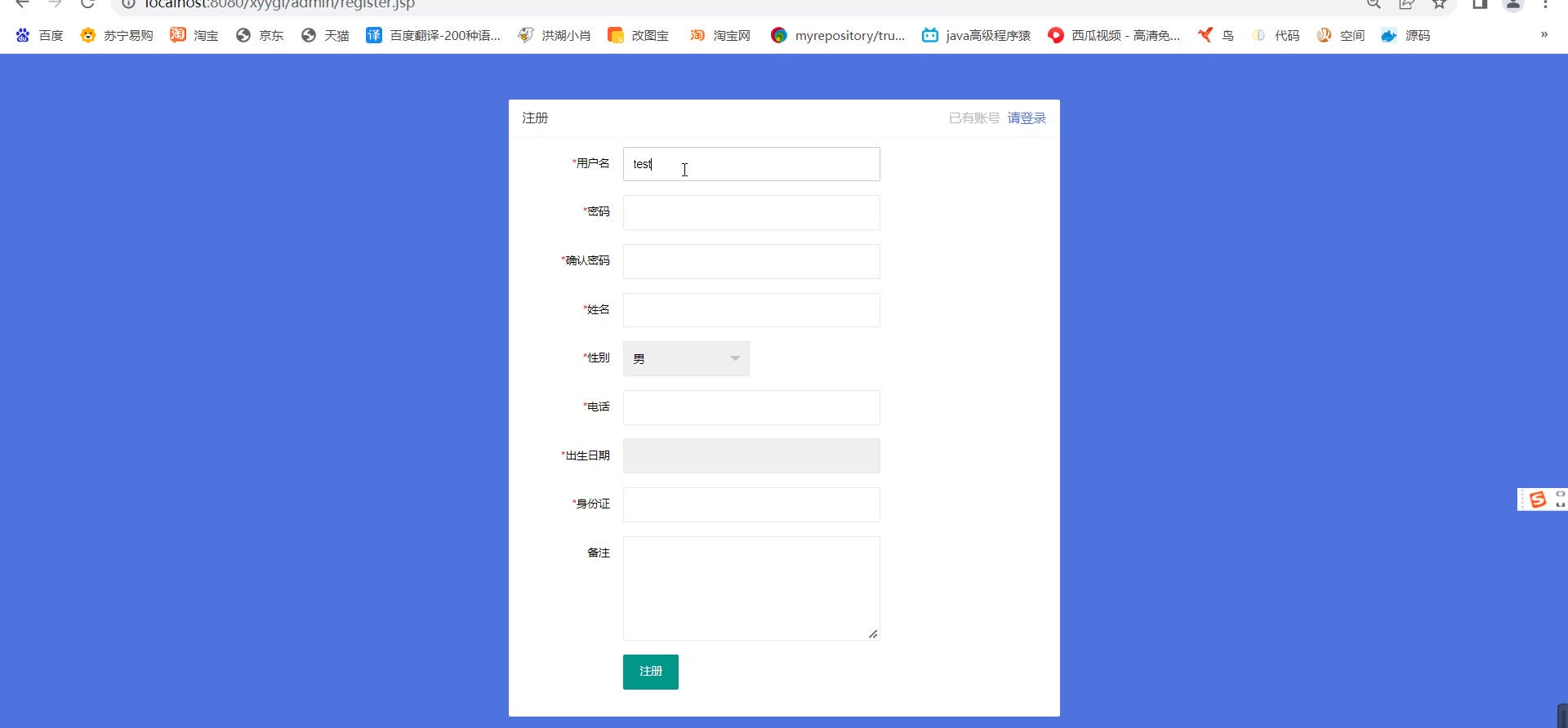The image size is (1568, 728).
Task: Click the 姓名 name field
Action: 751,310
